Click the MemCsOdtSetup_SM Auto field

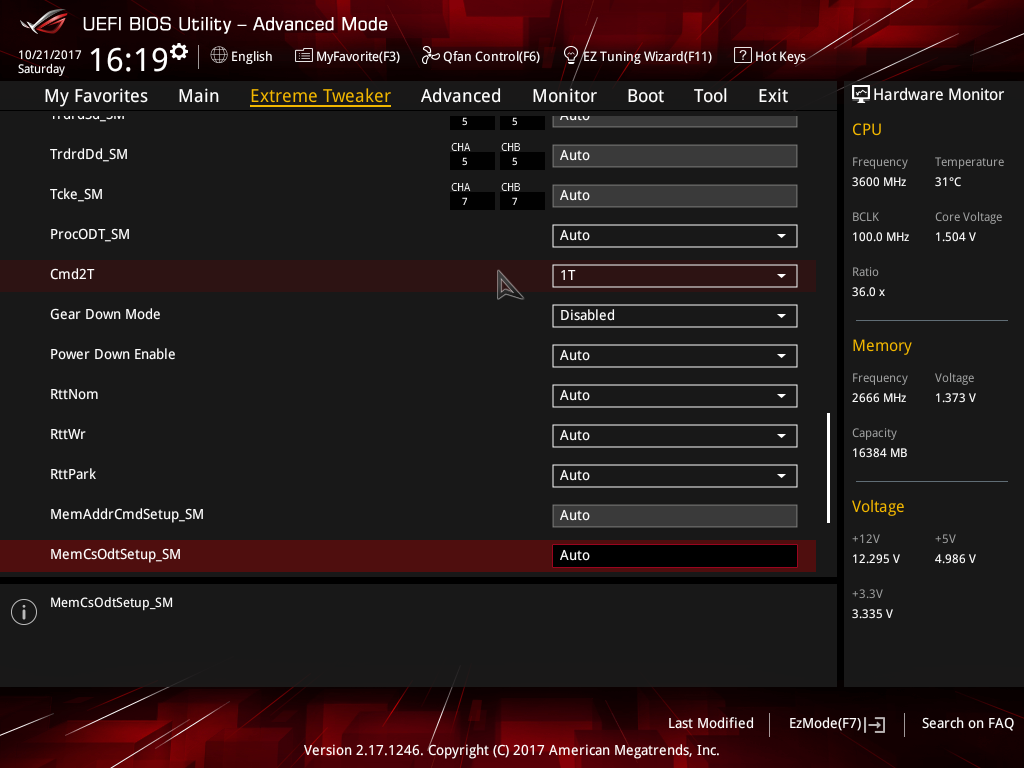(675, 556)
